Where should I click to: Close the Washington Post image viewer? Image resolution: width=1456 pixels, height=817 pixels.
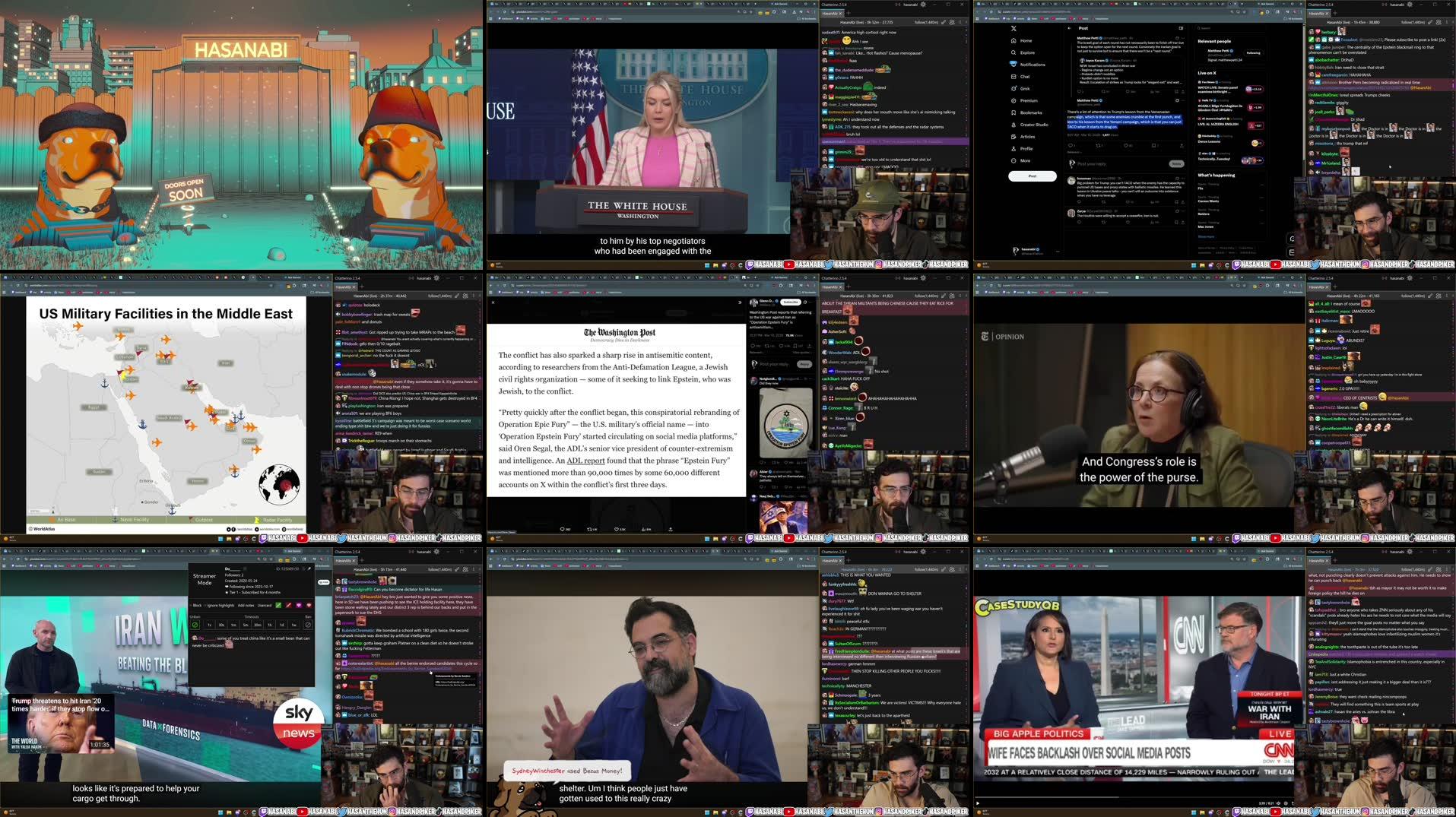coord(493,302)
